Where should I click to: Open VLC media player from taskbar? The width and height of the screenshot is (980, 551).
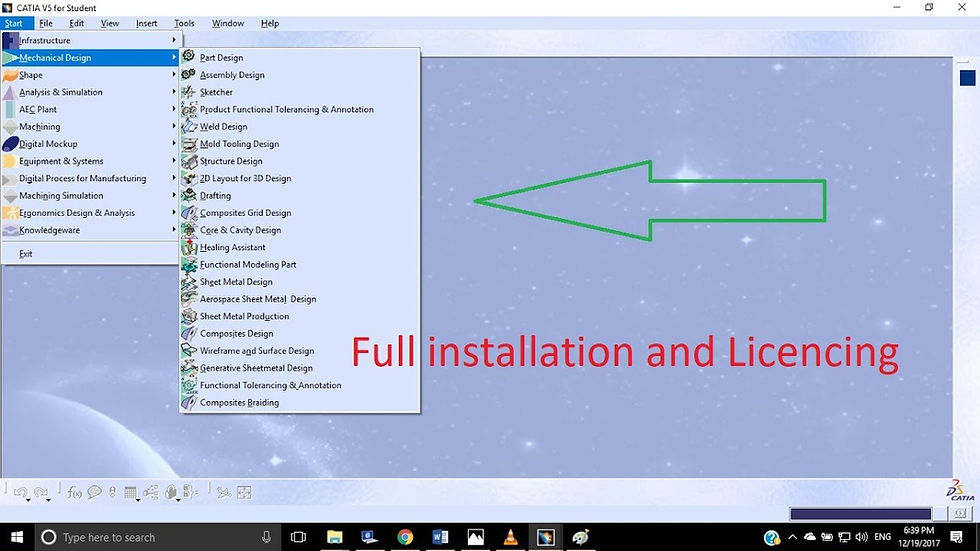[x=511, y=537]
